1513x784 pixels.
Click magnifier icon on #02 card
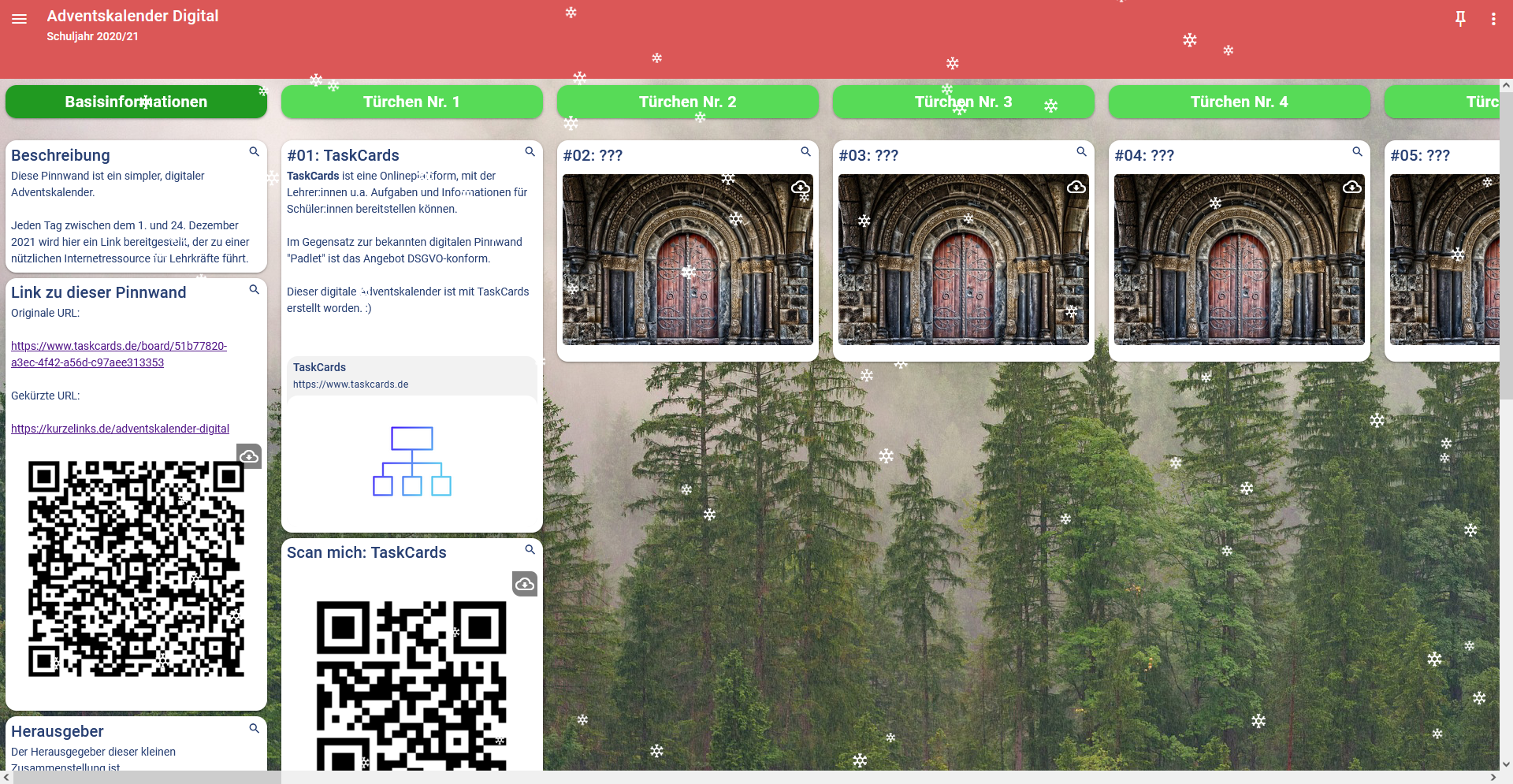[x=805, y=151]
